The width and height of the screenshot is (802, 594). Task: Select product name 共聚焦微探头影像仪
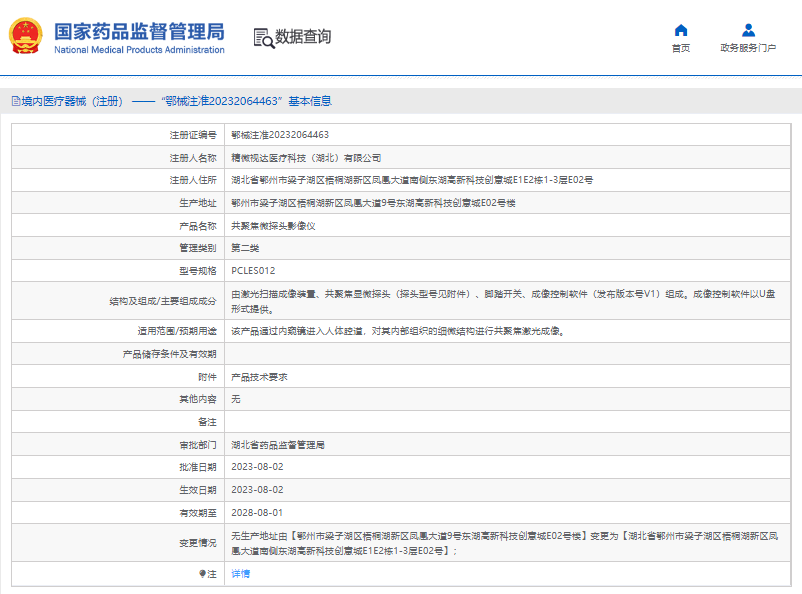point(273,226)
